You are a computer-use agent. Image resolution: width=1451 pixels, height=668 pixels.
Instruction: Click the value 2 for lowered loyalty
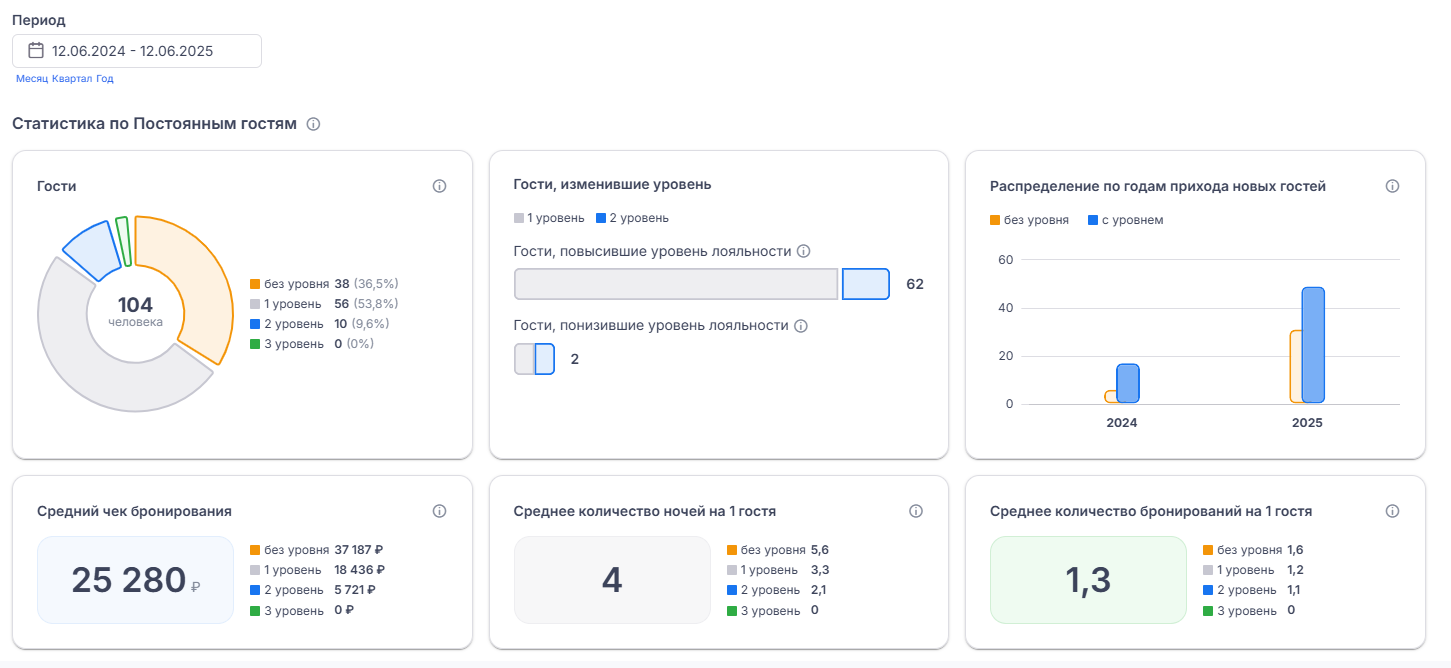[x=575, y=359]
